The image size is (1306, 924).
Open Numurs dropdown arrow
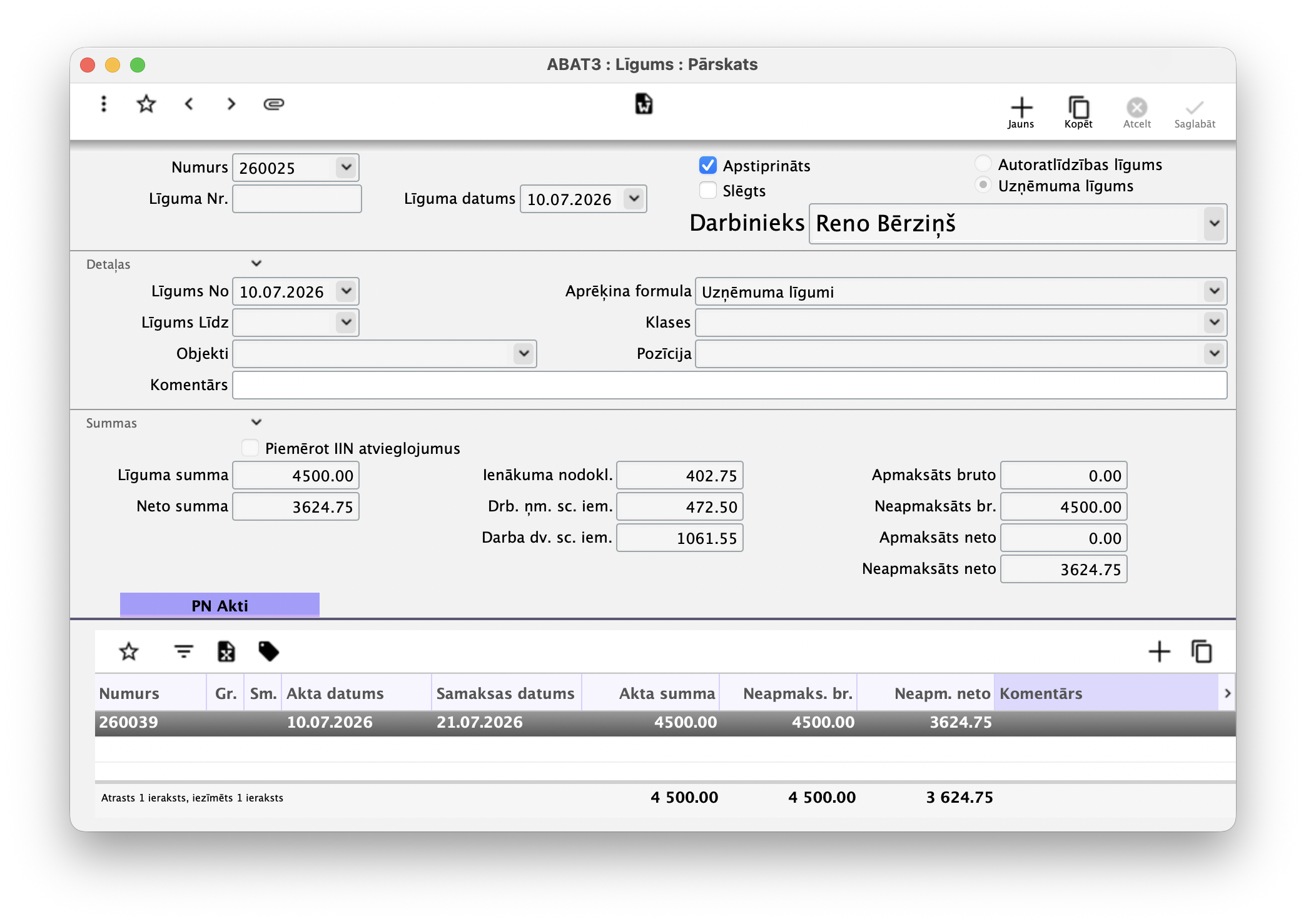[x=346, y=168]
